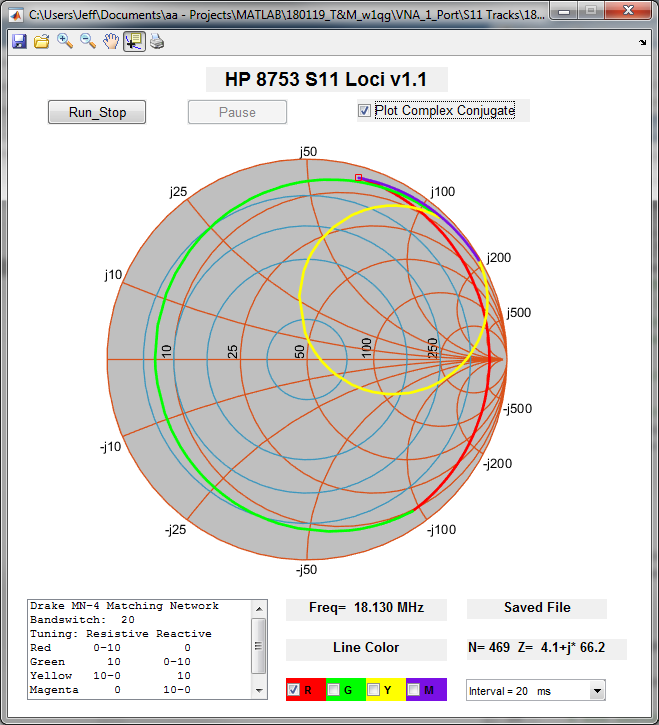
Task: Click the MATLAB icon in title bar
Action: (x=16, y=15)
